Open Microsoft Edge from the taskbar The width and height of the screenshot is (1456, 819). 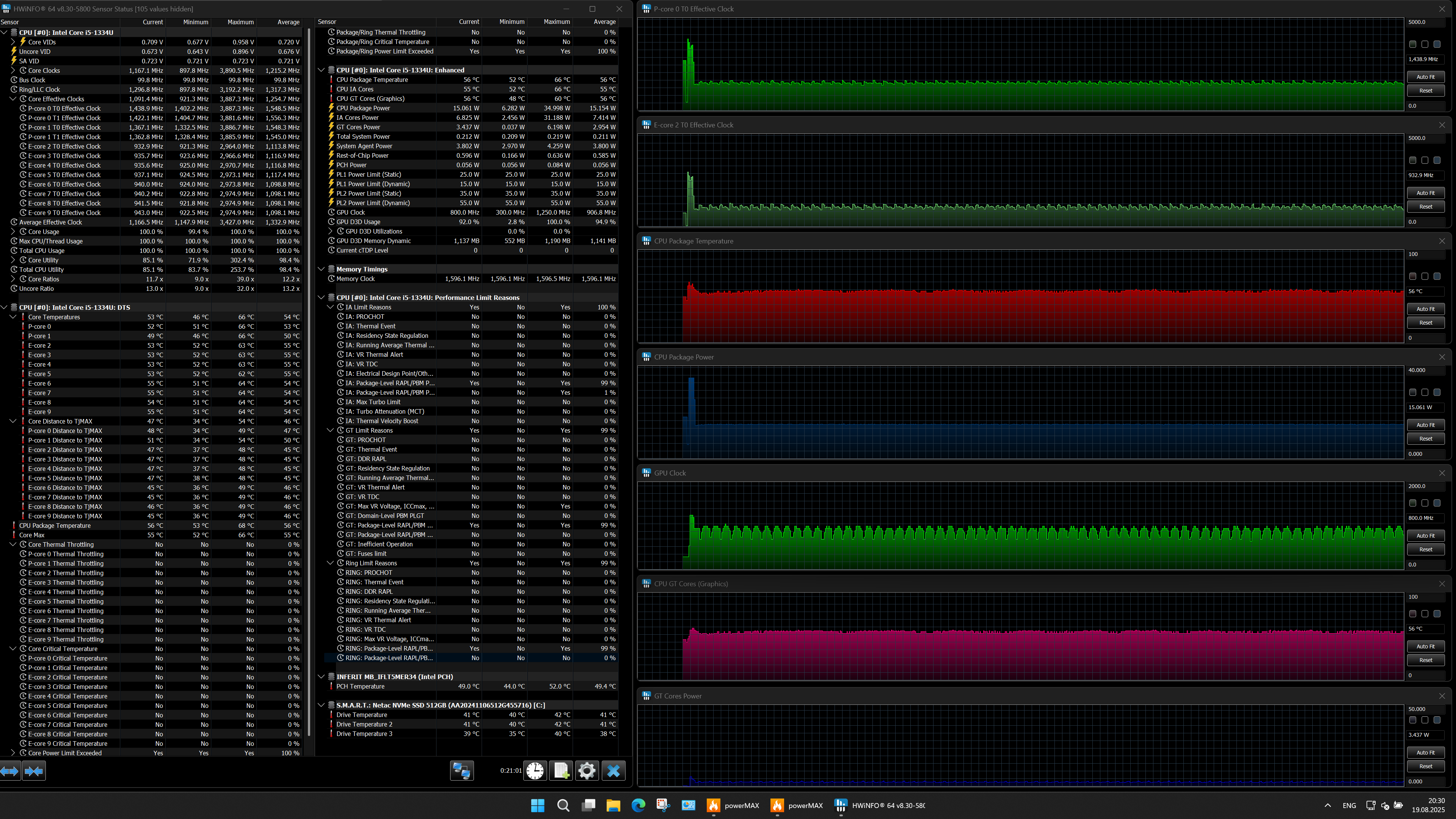[638, 805]
